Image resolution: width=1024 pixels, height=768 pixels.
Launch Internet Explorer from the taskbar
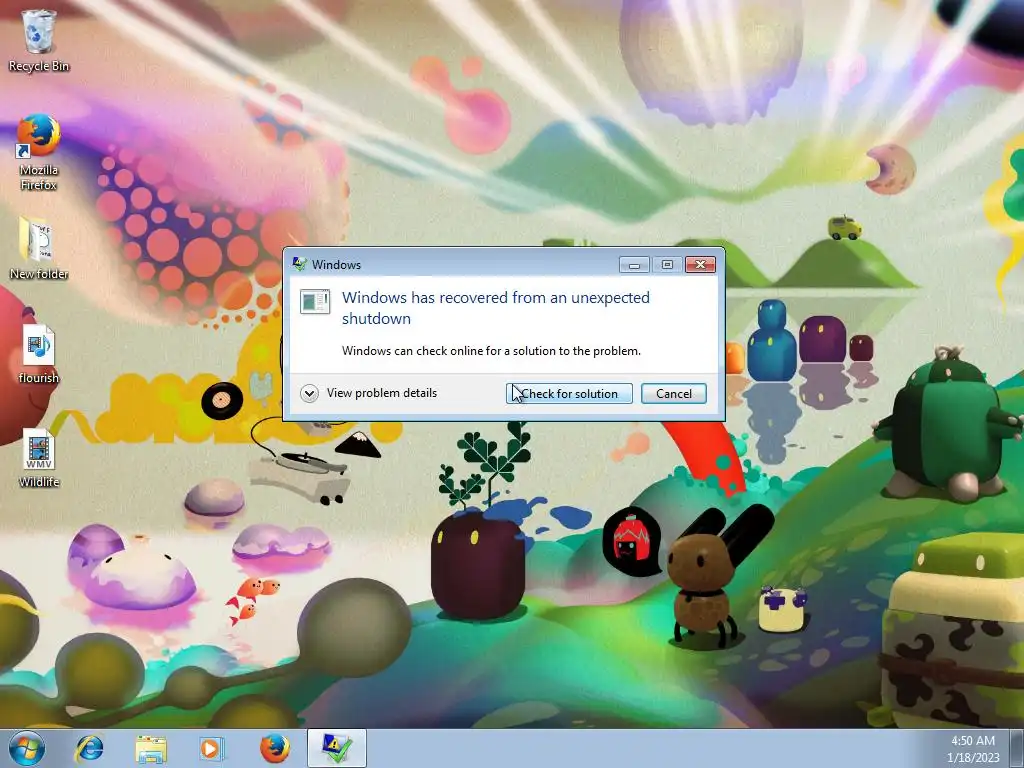tap(89, 748)
